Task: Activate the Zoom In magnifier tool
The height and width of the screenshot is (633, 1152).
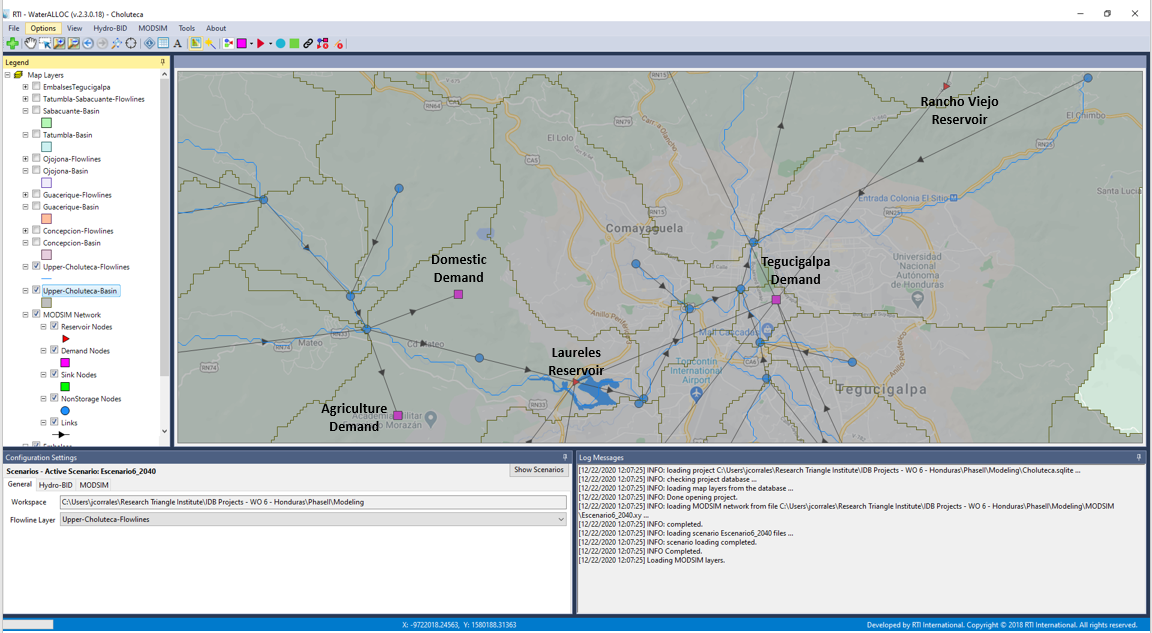Action: pos(59,43)
